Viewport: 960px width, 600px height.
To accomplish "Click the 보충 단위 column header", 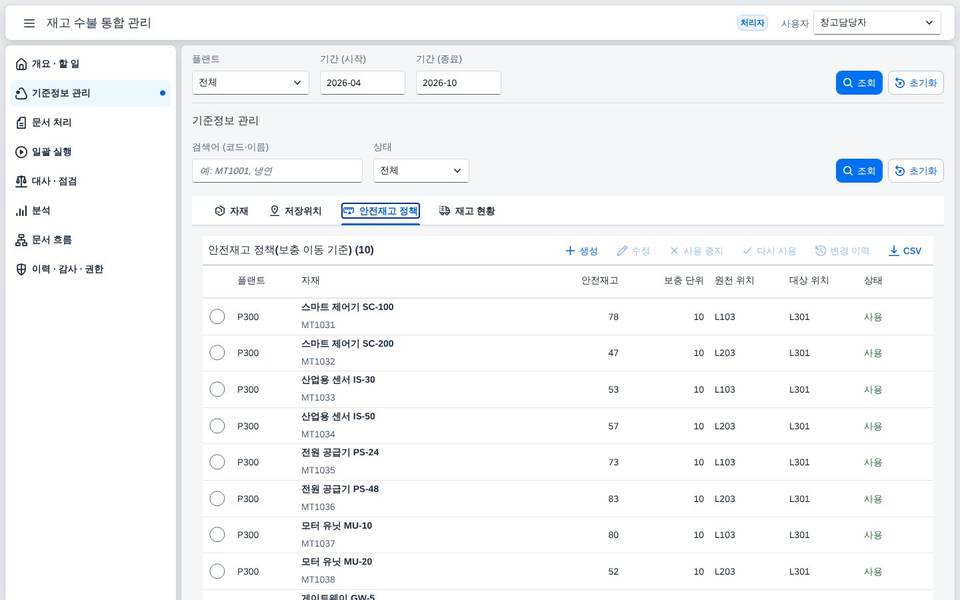I will [683, 281].
